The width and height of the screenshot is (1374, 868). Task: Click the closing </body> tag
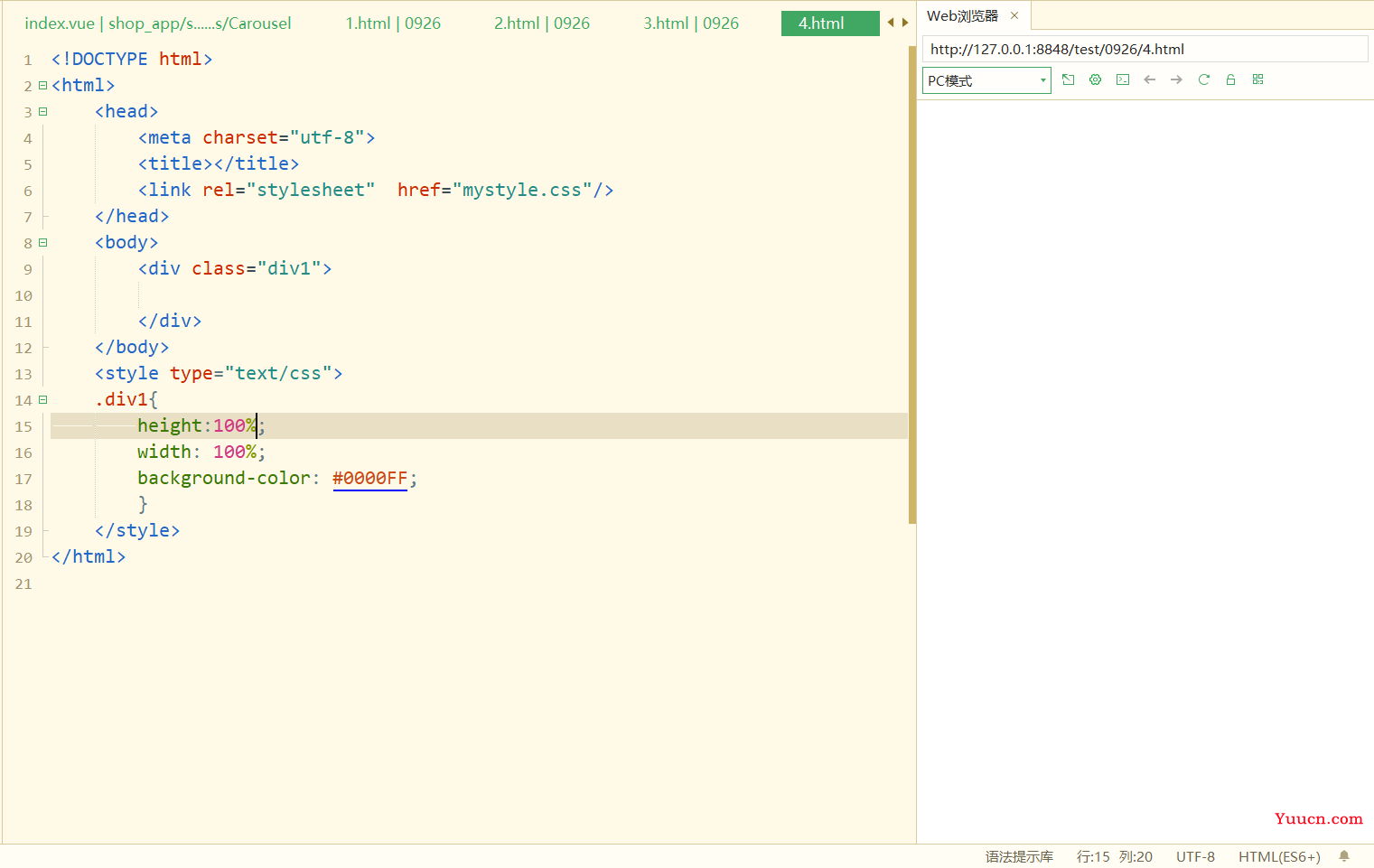132,347
